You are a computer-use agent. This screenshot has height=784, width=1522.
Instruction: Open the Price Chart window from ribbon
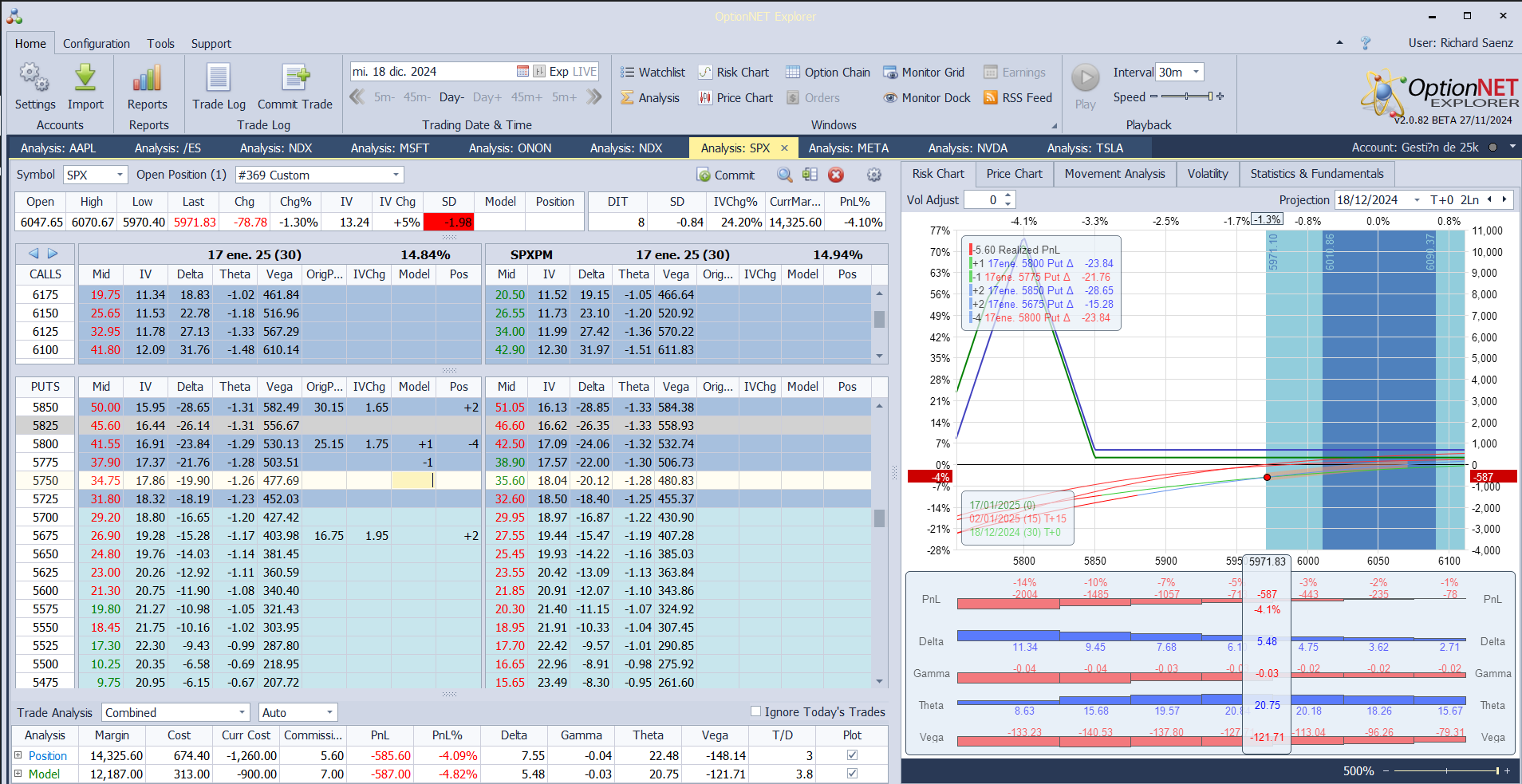tap(735, 98)
